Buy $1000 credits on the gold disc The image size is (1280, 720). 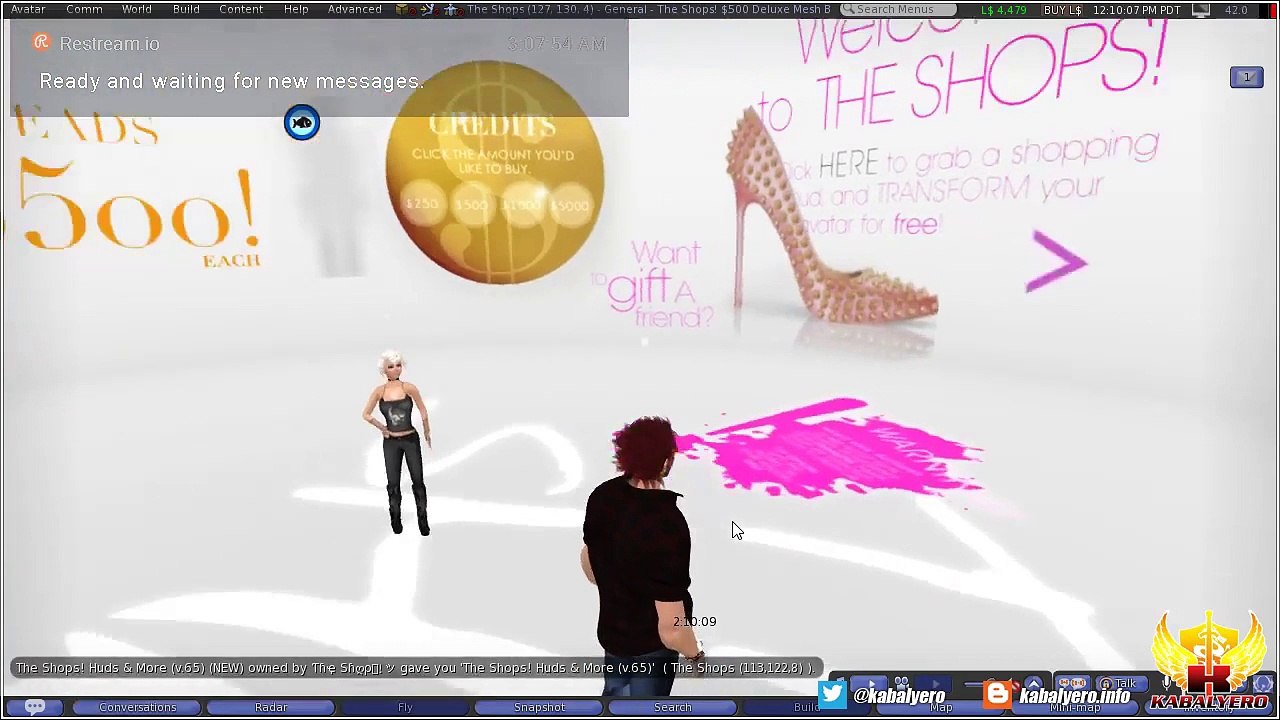pyautogui.click(x=521, y=205)
